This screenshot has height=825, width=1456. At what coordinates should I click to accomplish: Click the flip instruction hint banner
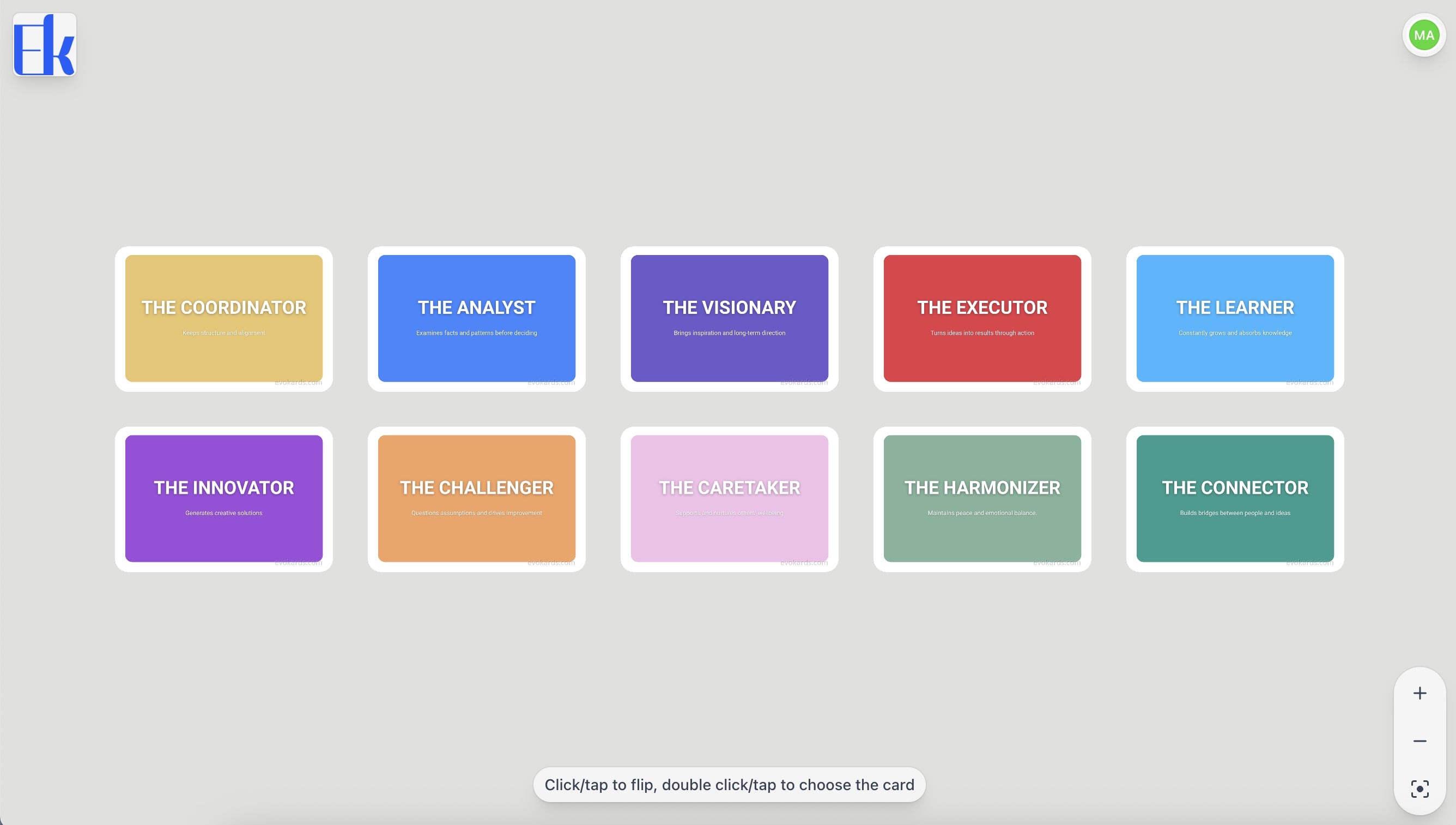coord(729,785)
